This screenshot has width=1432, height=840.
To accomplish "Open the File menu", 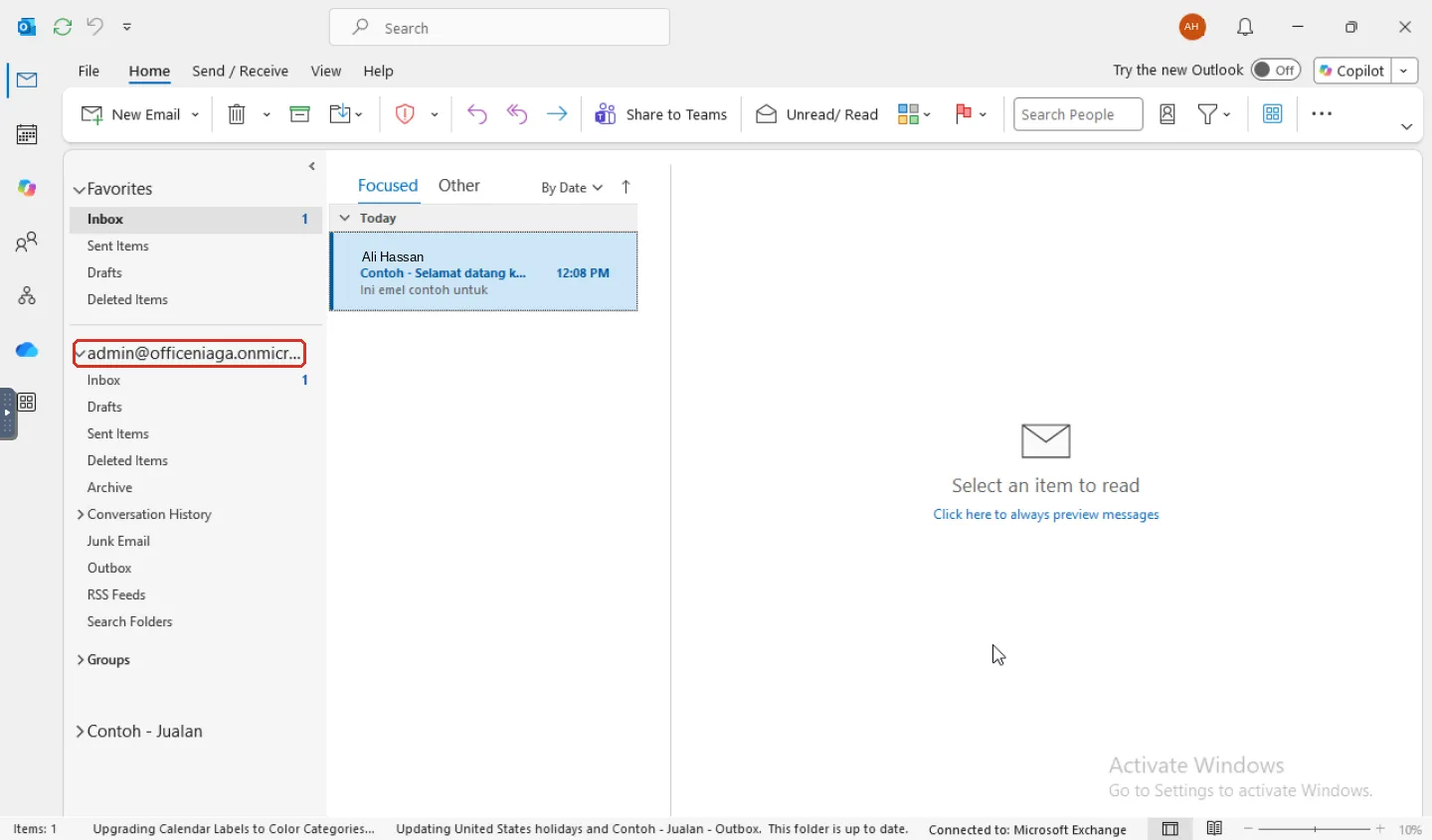I will pyautogui.click(x=89, y=72).
